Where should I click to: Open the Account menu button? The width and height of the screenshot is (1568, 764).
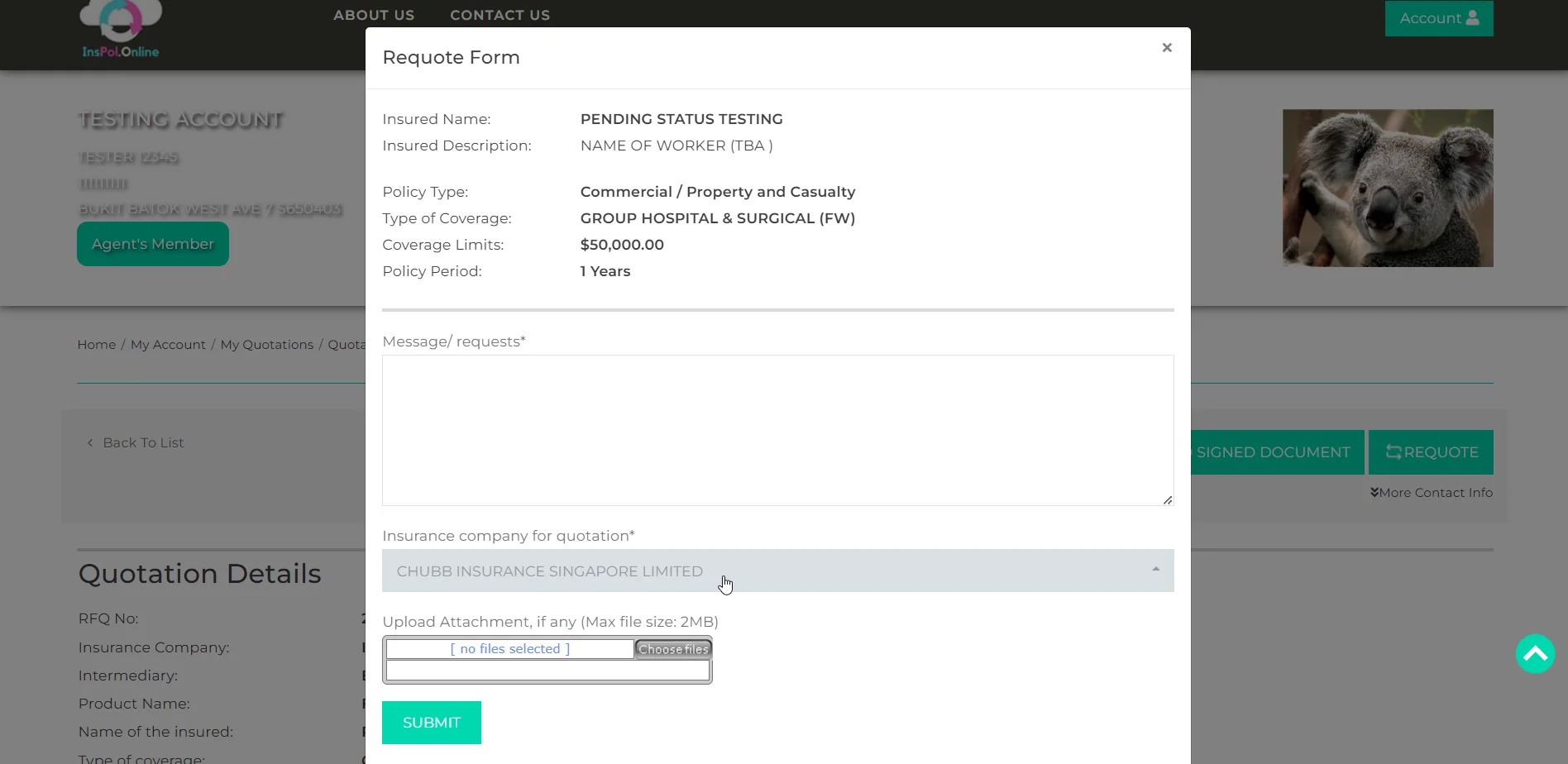(x=1438, y=18)
